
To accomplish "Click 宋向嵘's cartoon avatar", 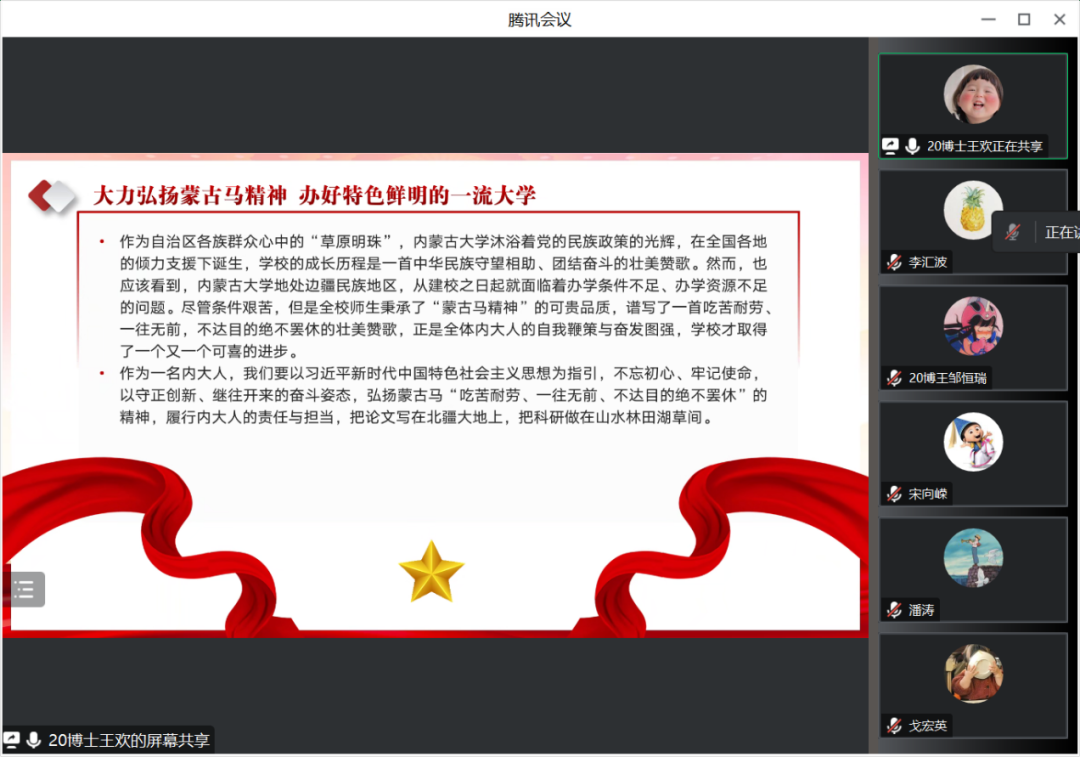I will point(973,442).
